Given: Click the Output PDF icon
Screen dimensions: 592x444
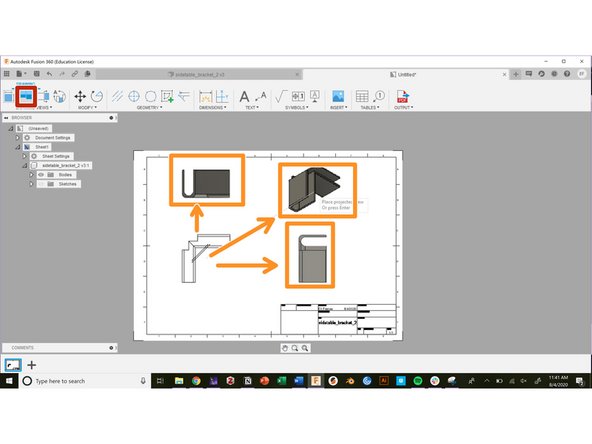Looking at the screenshot, I should point(402,97).
